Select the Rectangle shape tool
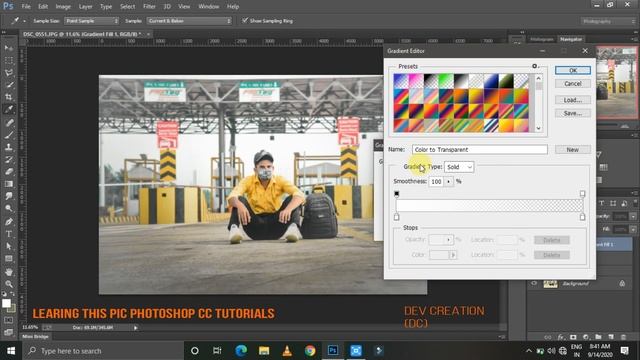The width and height of the screenshot is (640, 360). pyautogui.click(x=9, y=258)
